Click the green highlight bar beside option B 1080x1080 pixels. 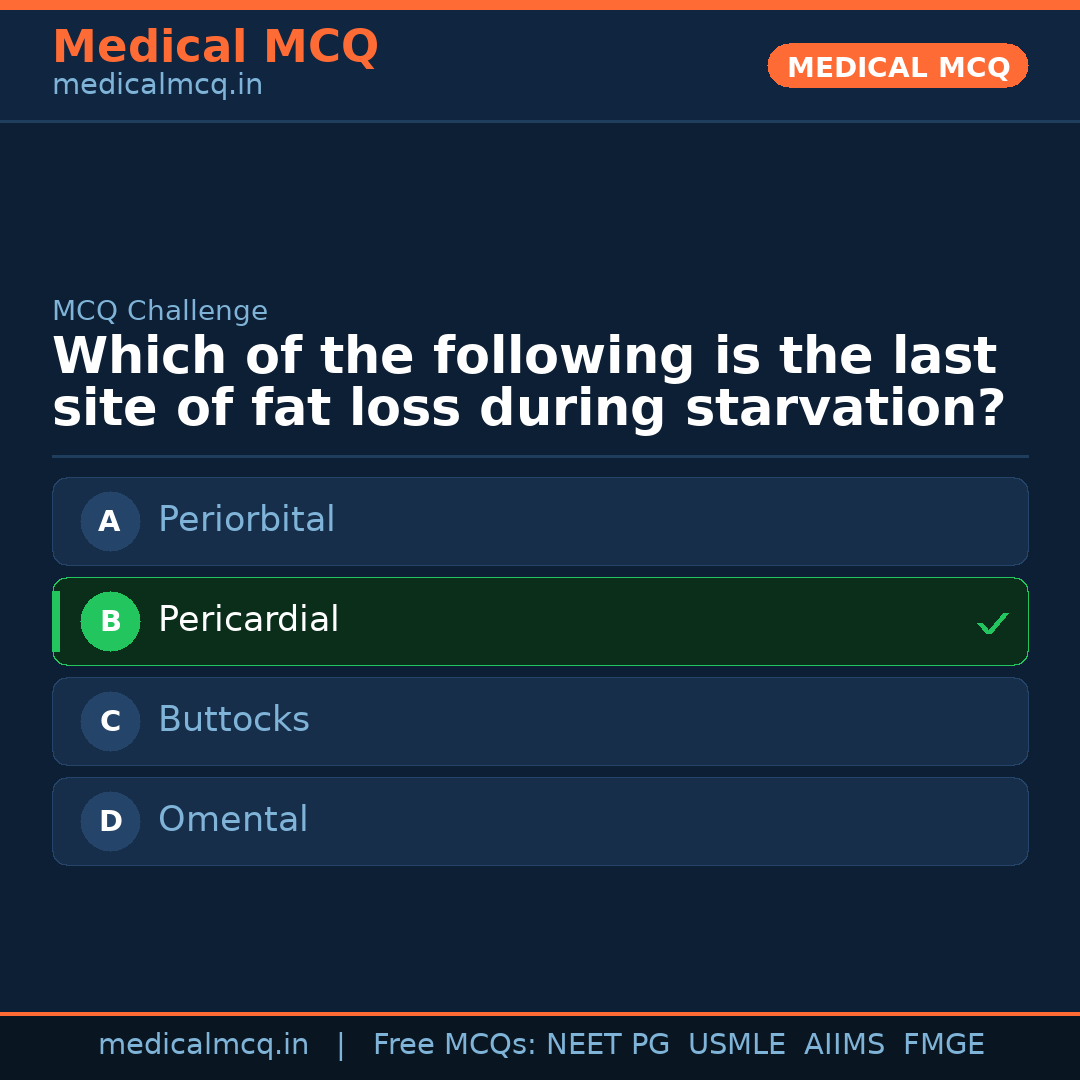point(56,621)
